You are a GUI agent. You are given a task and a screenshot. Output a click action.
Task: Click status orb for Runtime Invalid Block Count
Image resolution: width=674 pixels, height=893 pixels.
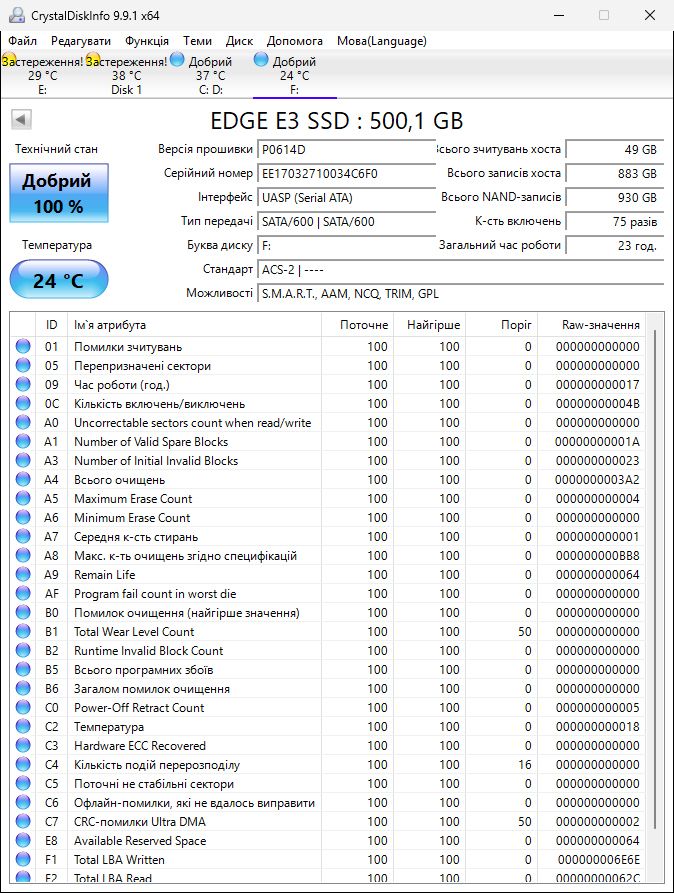tap(23, 650)
